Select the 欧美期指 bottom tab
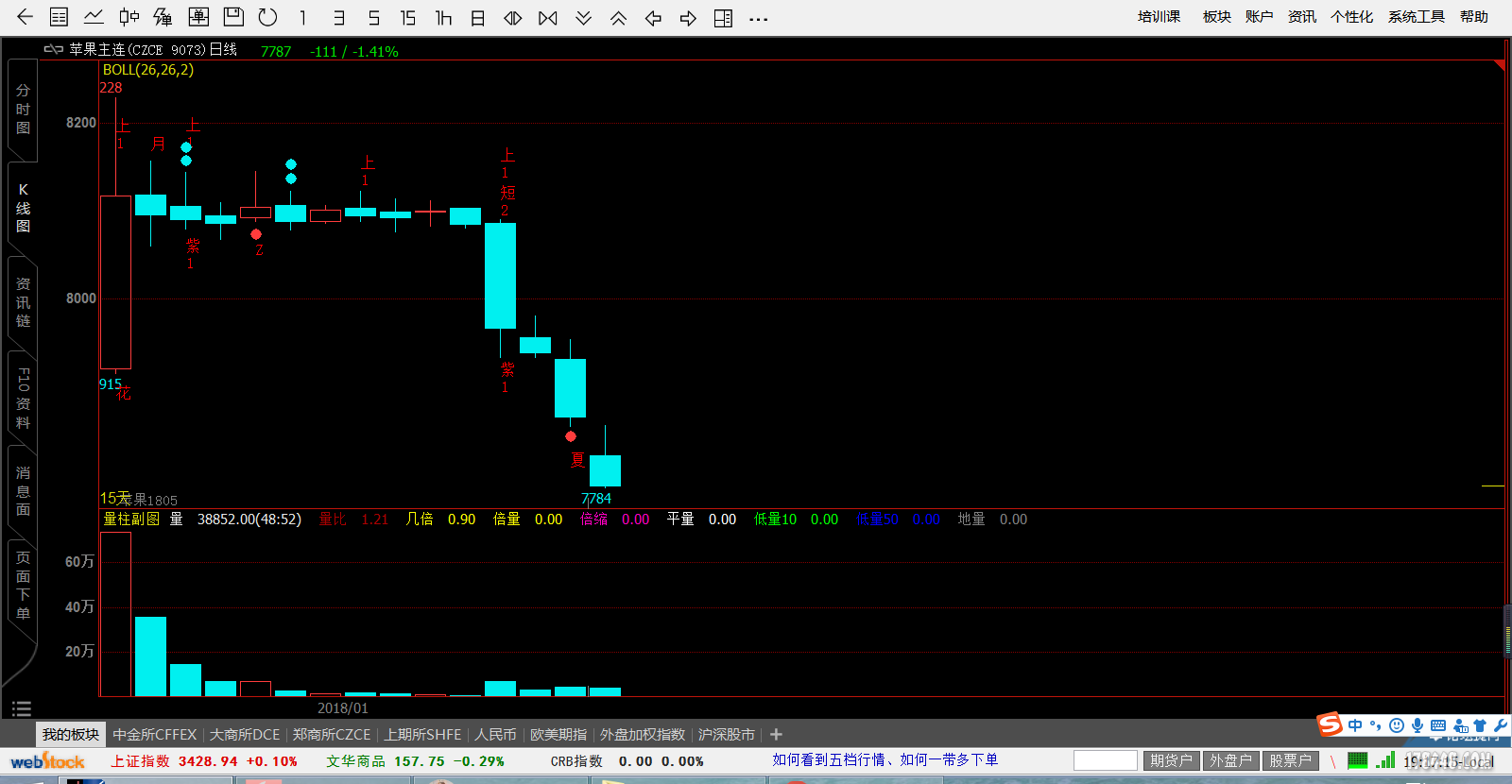Image resolution: width=1512 pixels, height=784 pixels. click(x=558, y=734)
